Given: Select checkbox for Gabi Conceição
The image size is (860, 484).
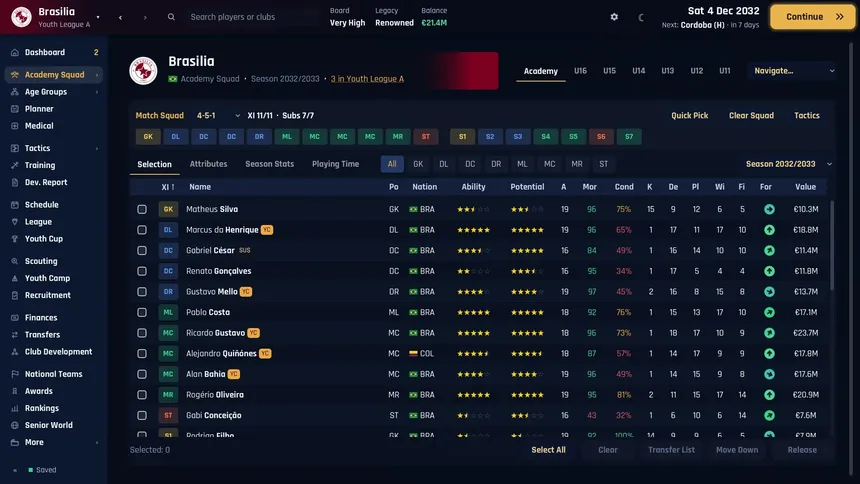Looking at the screenshot, I should 142,415.
